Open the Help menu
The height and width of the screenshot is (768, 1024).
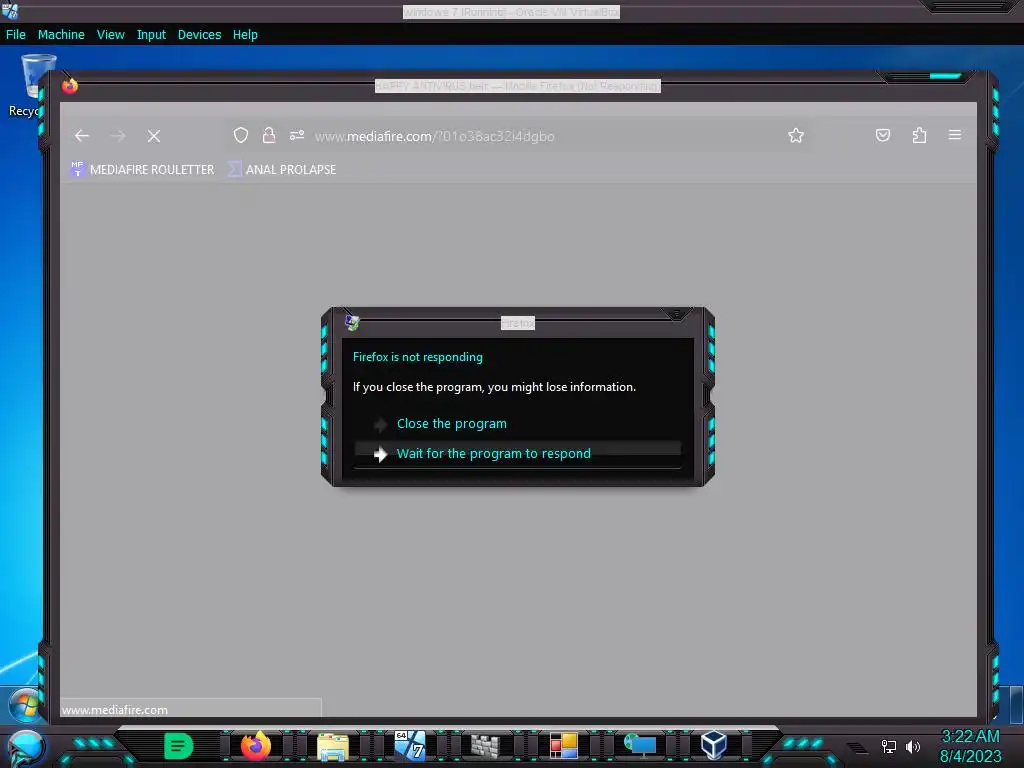[245, 35]
